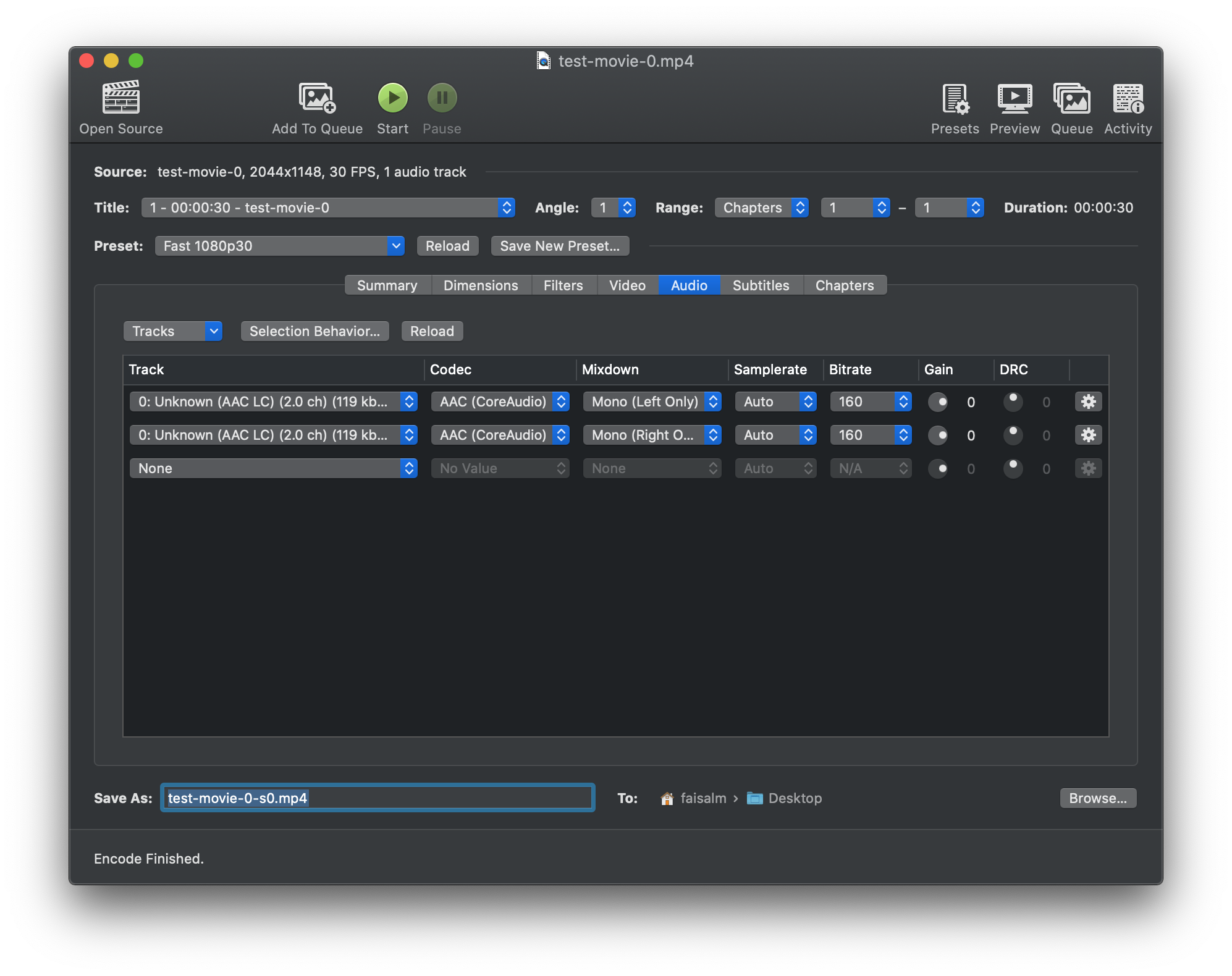Viewport: 1232px width, 976px height.
Task: Click gear settings for second audio track
Action: tap(1088, 435)
